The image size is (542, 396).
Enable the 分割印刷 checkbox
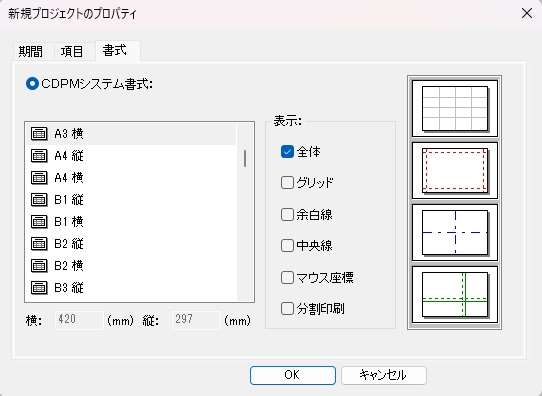[x=287, y=308]
